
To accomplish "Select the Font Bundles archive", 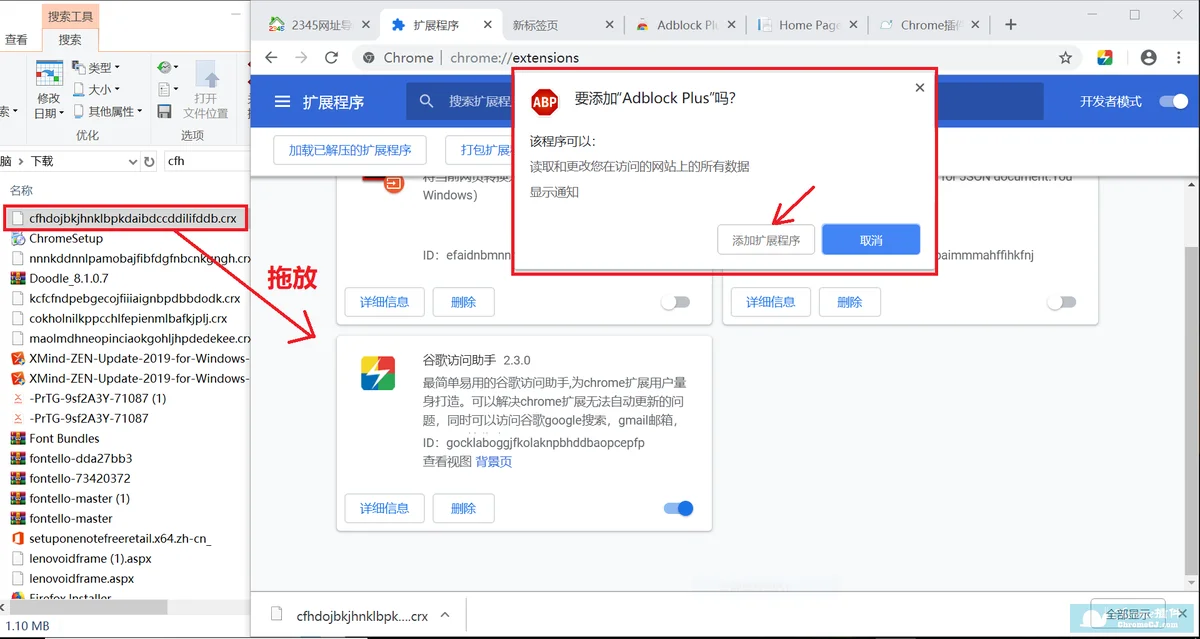I will click(64, 439).
